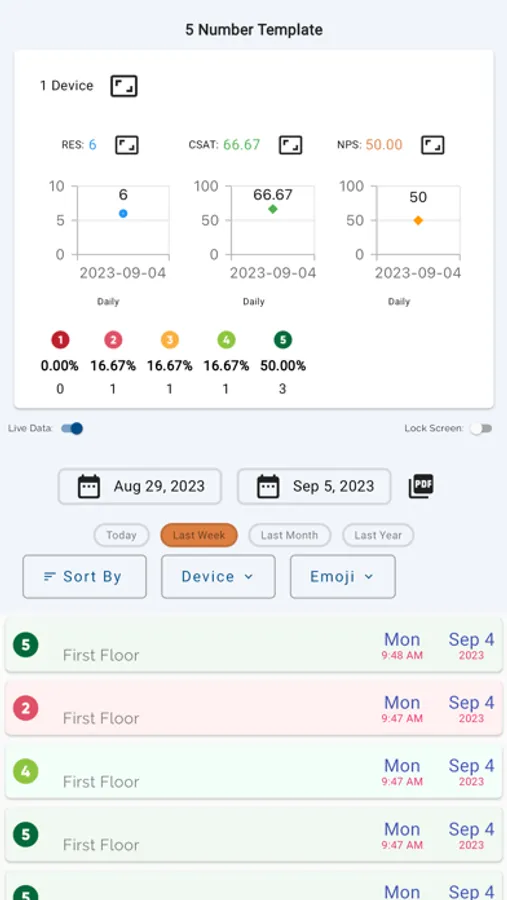
Task: Expand the CSAT chart fullscreen icon
Action: coord(291,145)
